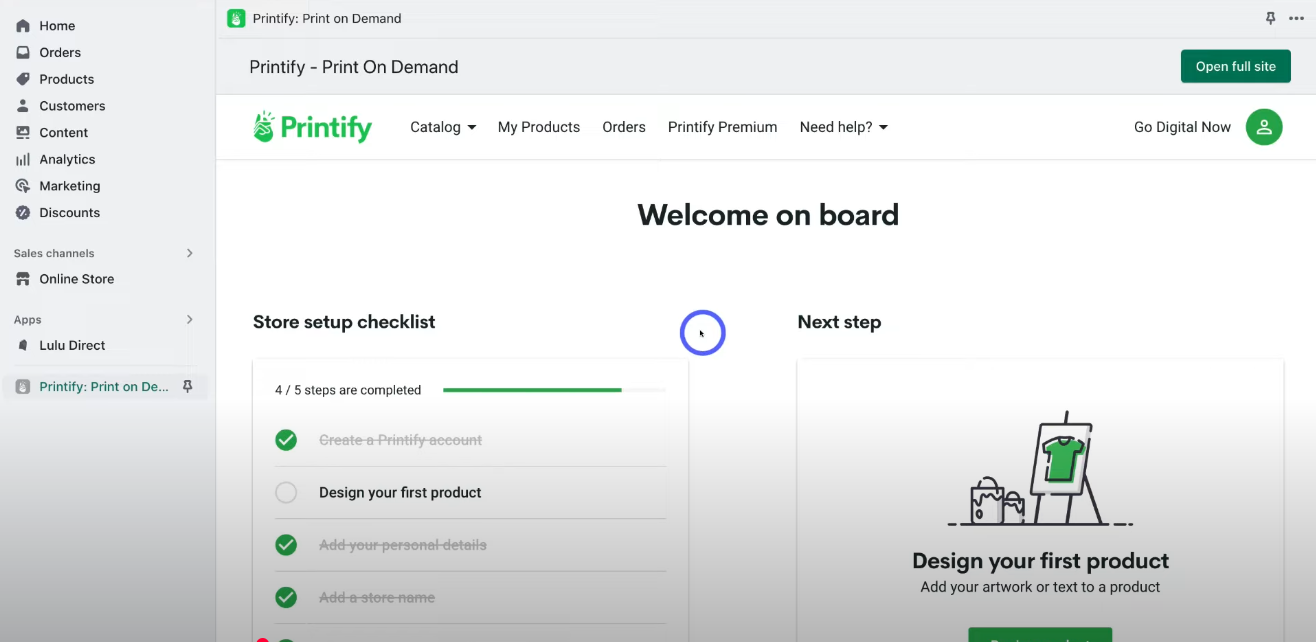The height and width of the screenshot is (642, 1316).
Task: Click the Customers person icon
Action: 23,106
